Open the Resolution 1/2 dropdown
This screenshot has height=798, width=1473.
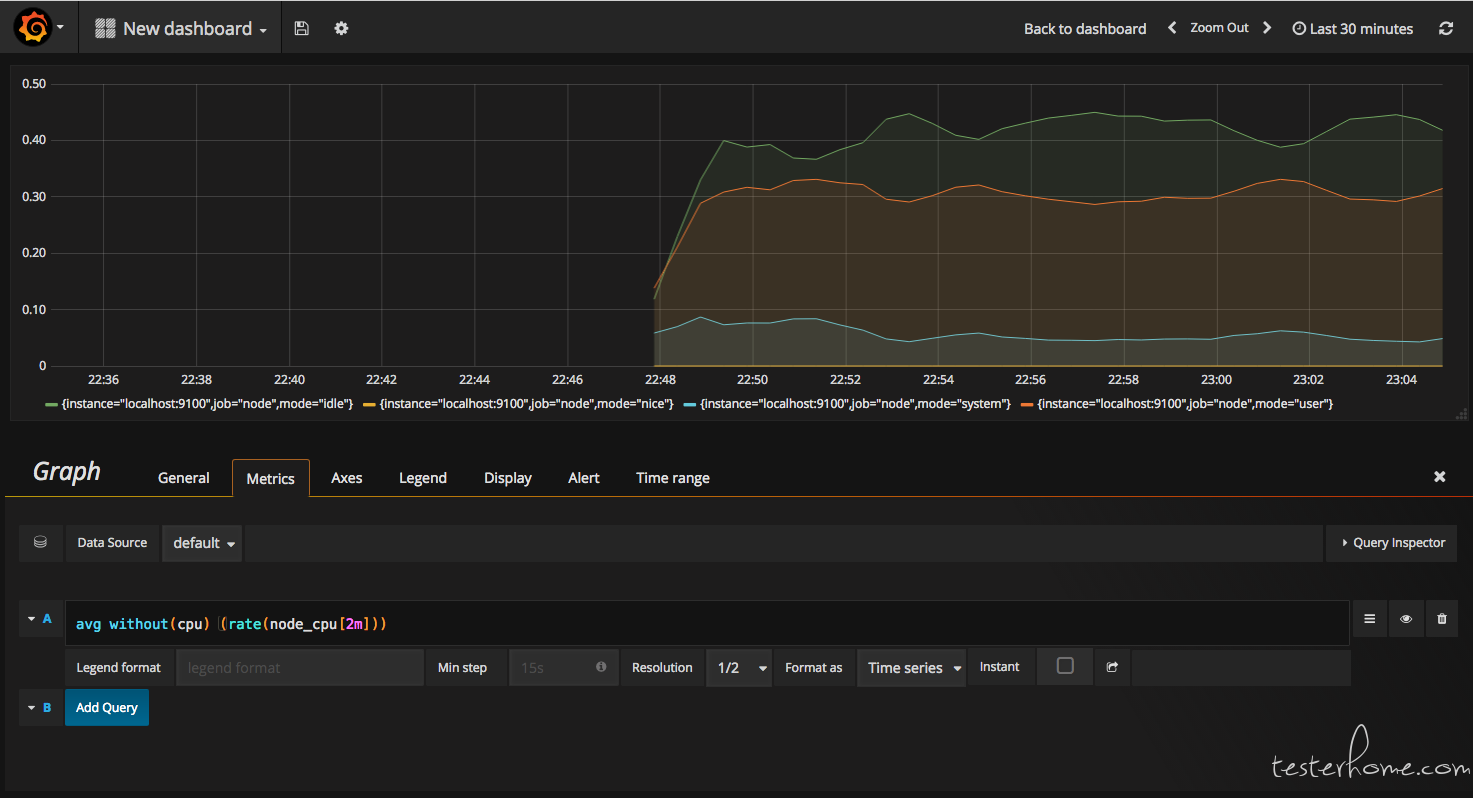click(x=739, y=667)
